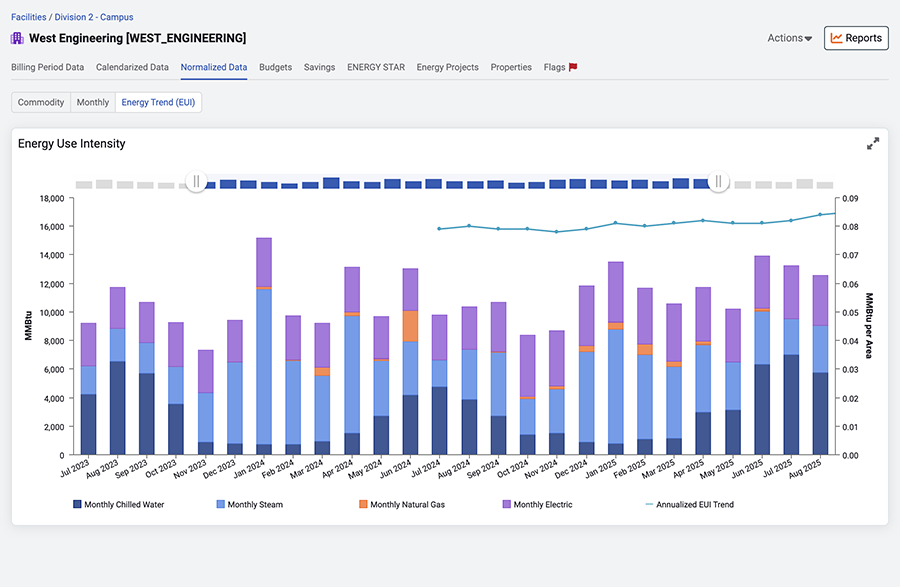Click the chart icon in Reports button

836,38
